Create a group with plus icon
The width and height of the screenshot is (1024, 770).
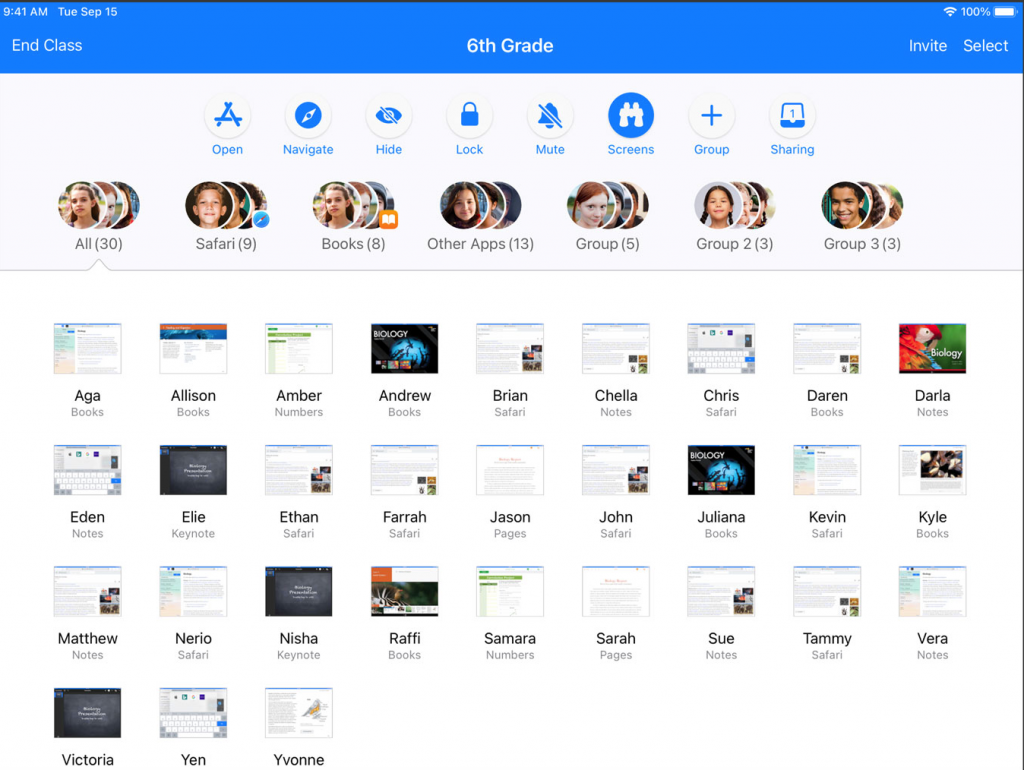pyautogui.click(x=711, y=116)
